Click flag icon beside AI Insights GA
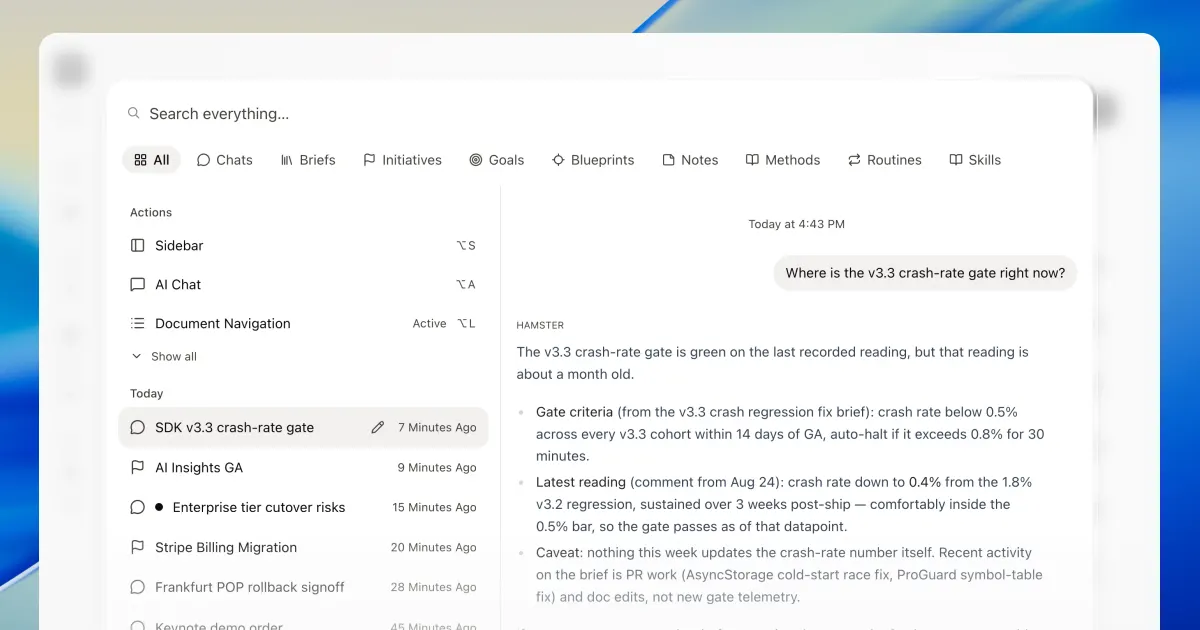Viewport: 1200px width, 630px height. (x=138, y=467)
